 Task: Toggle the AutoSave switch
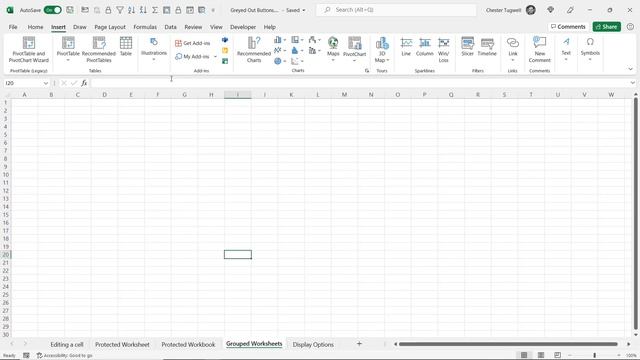(x=53, y=10)
